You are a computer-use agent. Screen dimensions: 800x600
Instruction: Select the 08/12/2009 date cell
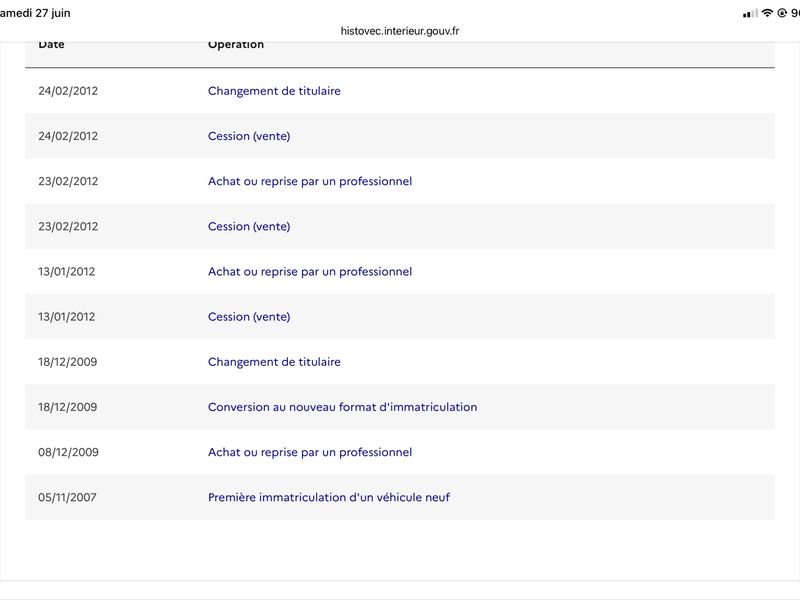[x=68, y=452]
